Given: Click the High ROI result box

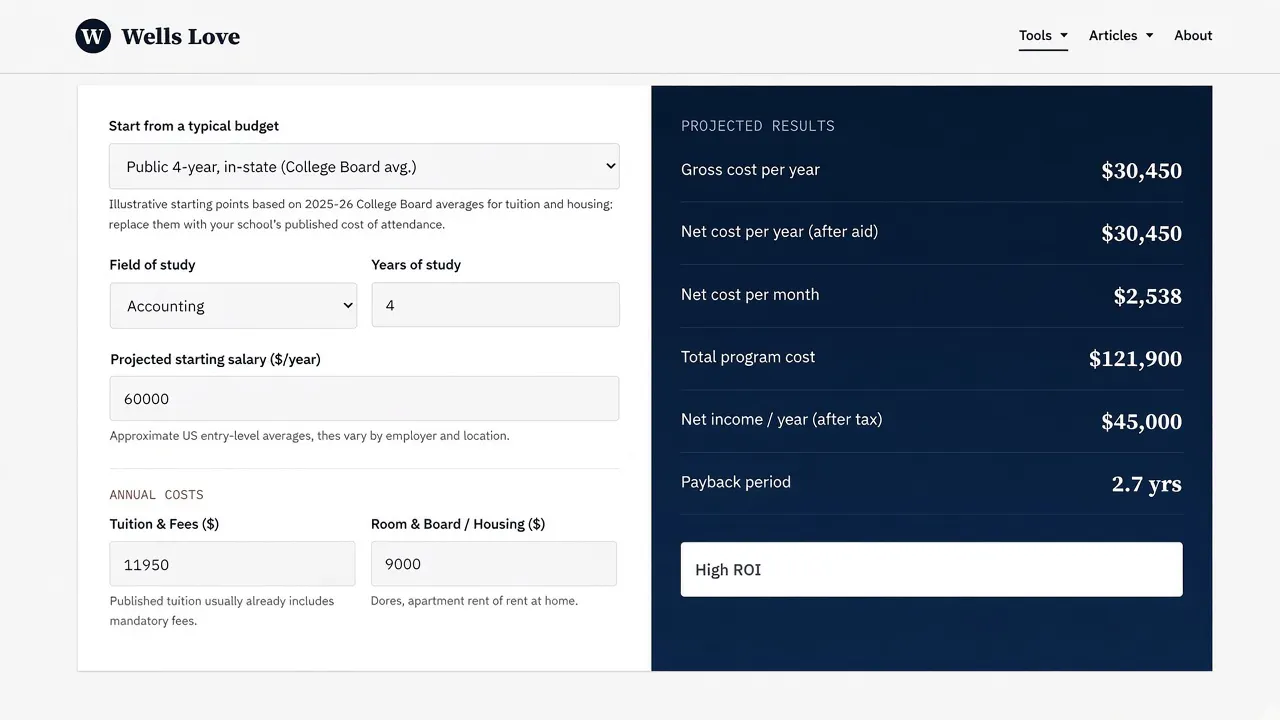Looking at the screenshot, I should point(931,569).
